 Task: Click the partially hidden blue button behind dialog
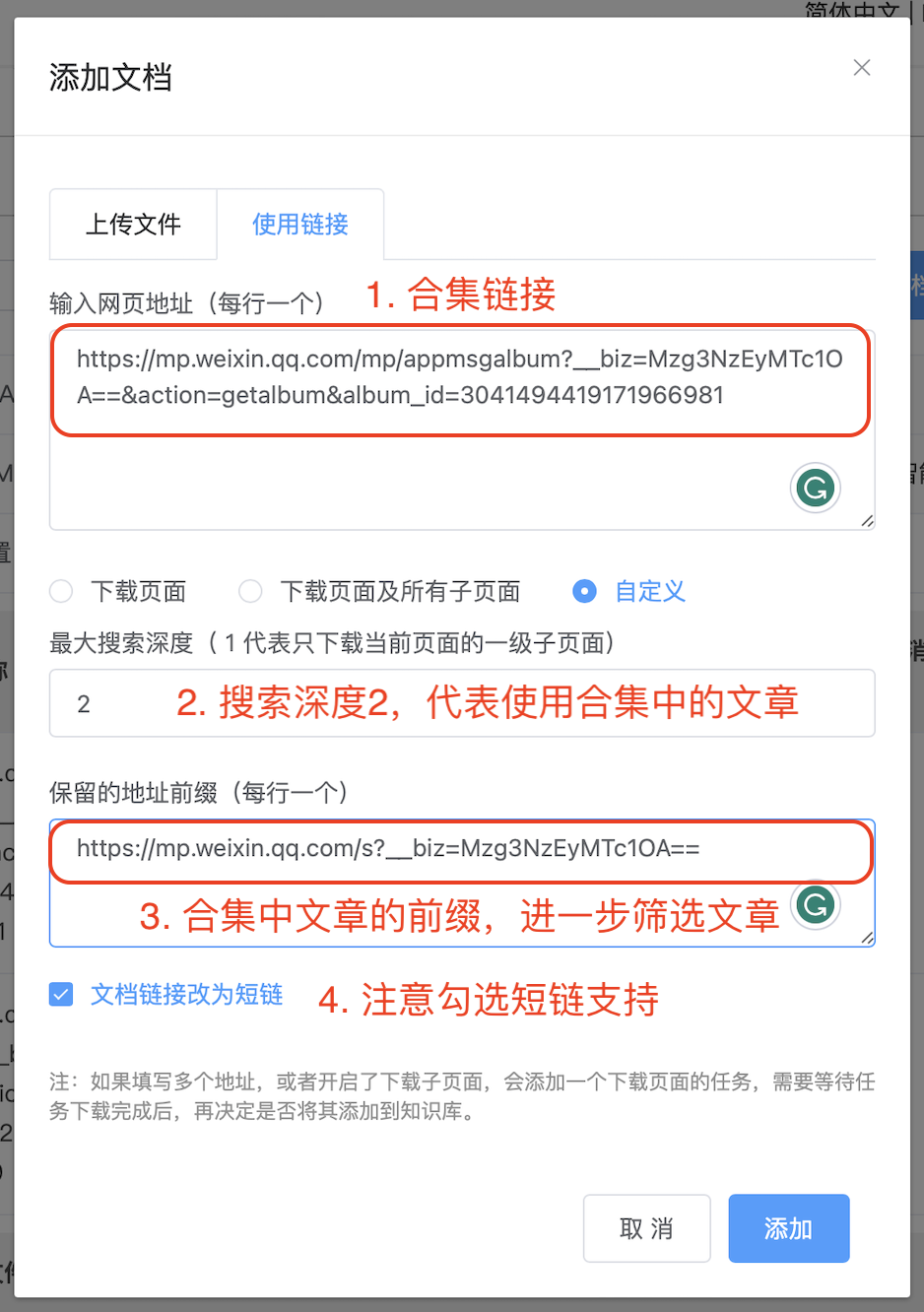coord(917,286)
